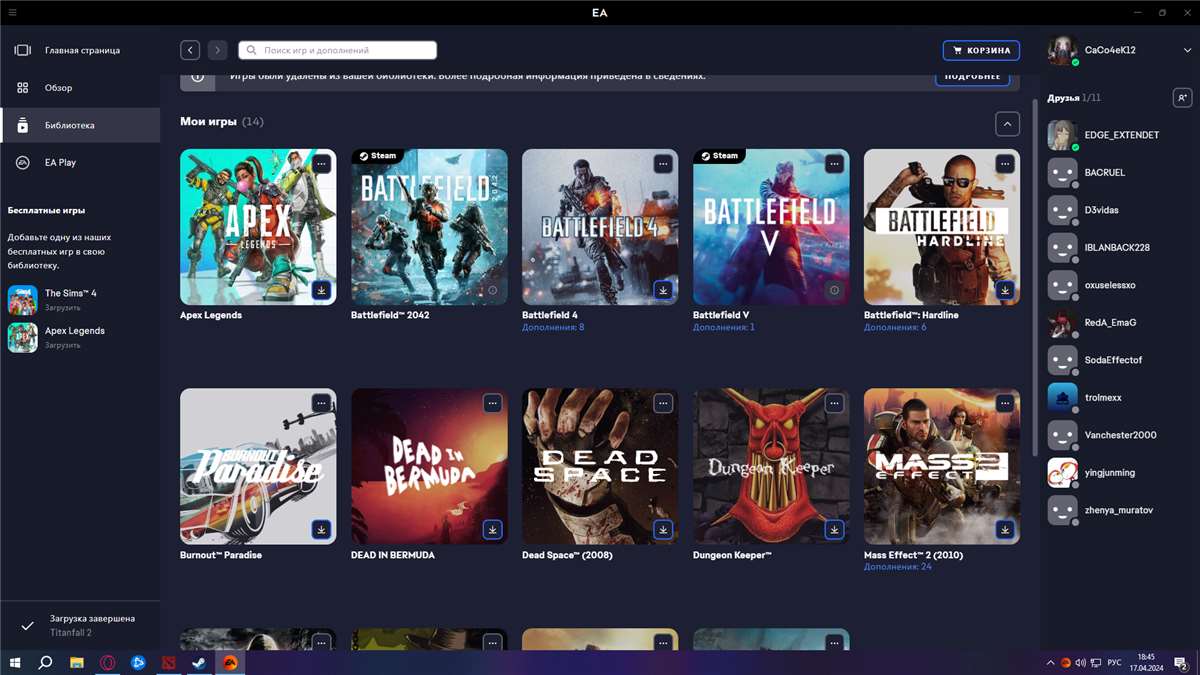1200x675 pixels.
Task: Collapse the Мои игры section with the chevron
Action: coord(1008,123)
